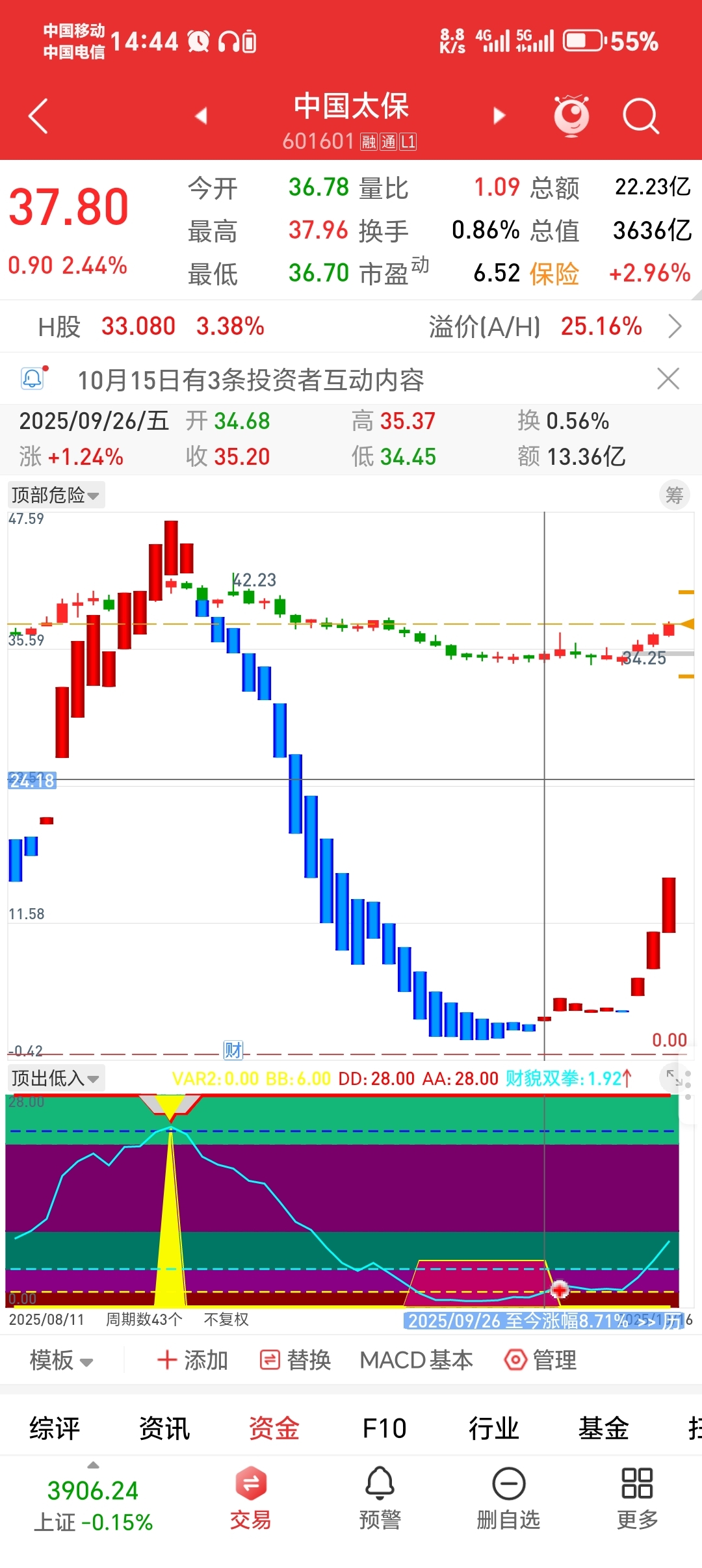Tap the 总值 3636亿 value
702x1568 pixels.
[653, 230]
